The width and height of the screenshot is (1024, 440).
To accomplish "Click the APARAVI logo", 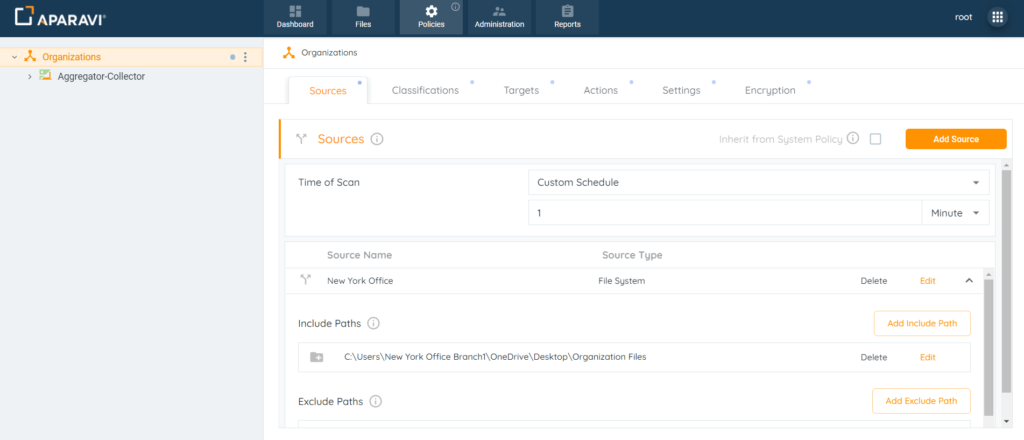I will point(60,17).
